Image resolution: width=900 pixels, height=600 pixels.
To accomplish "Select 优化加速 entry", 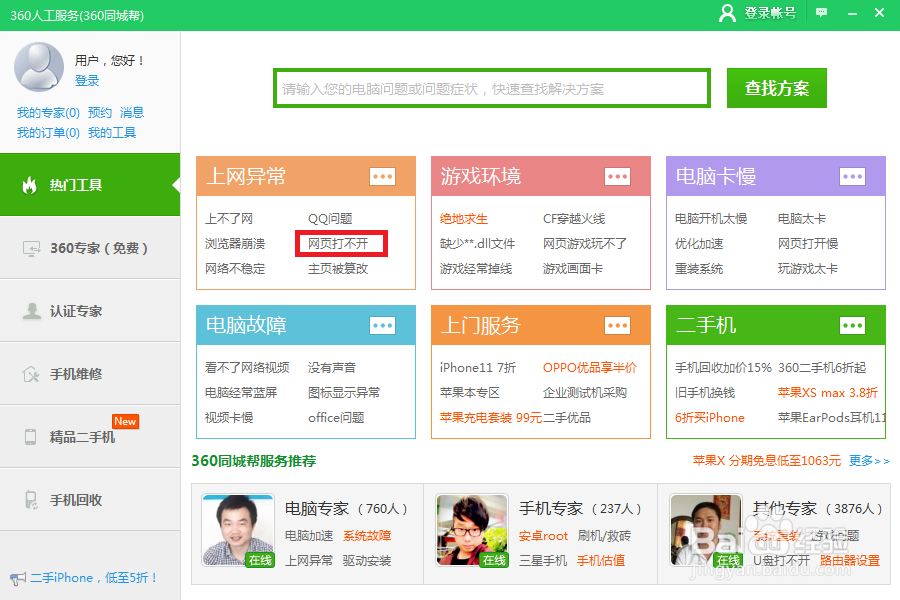I will (x=699, y=243).
